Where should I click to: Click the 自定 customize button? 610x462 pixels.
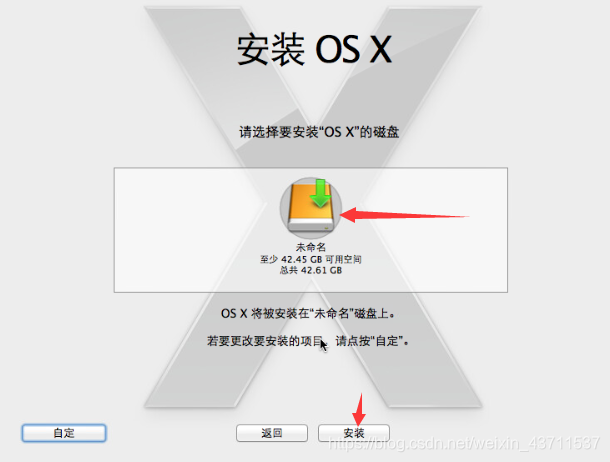[64, 433]
